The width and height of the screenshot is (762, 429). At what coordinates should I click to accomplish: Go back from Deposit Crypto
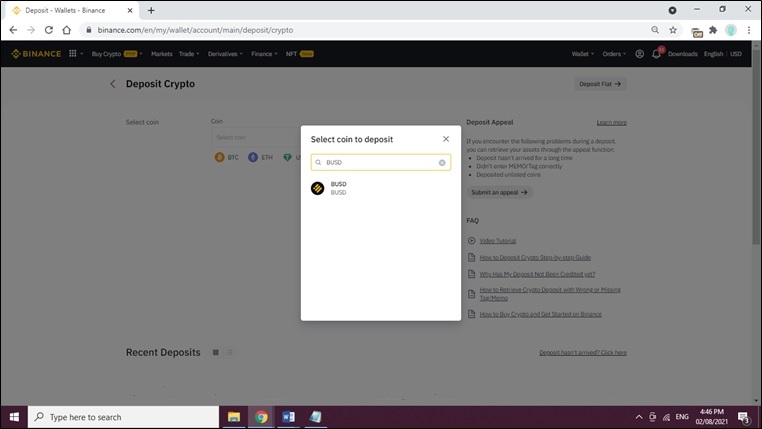(113, 84)
